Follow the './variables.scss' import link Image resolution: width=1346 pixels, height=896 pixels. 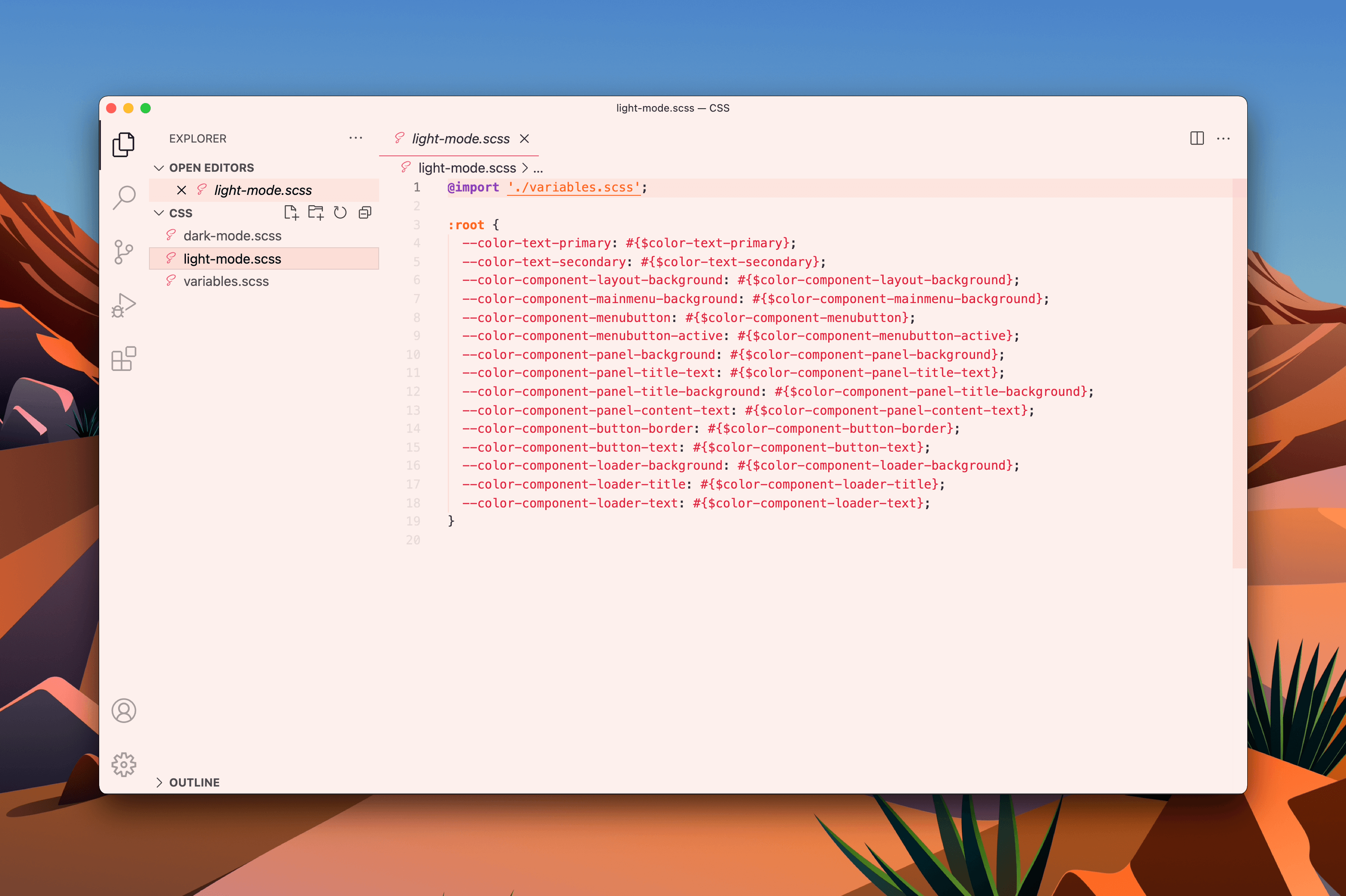click(574, 188)
